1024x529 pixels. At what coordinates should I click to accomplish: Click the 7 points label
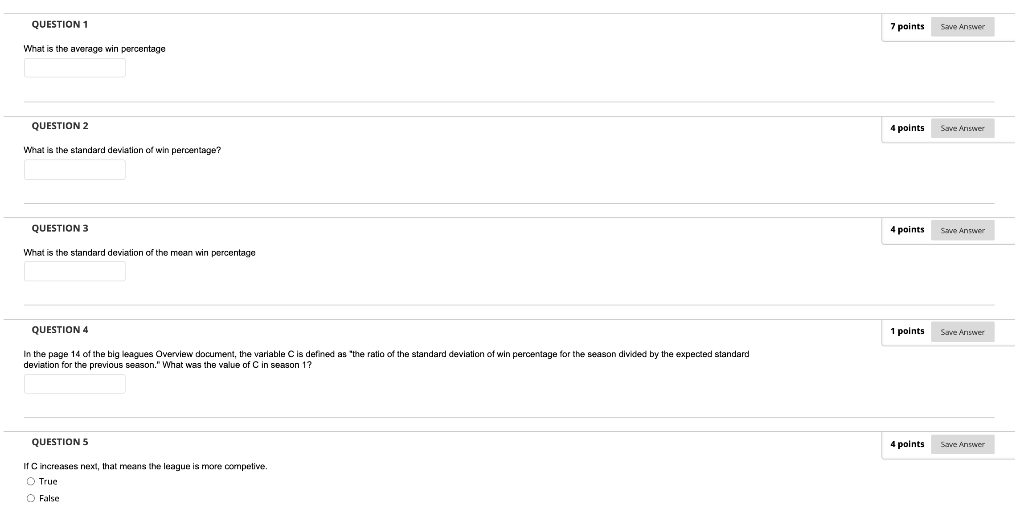907,27
